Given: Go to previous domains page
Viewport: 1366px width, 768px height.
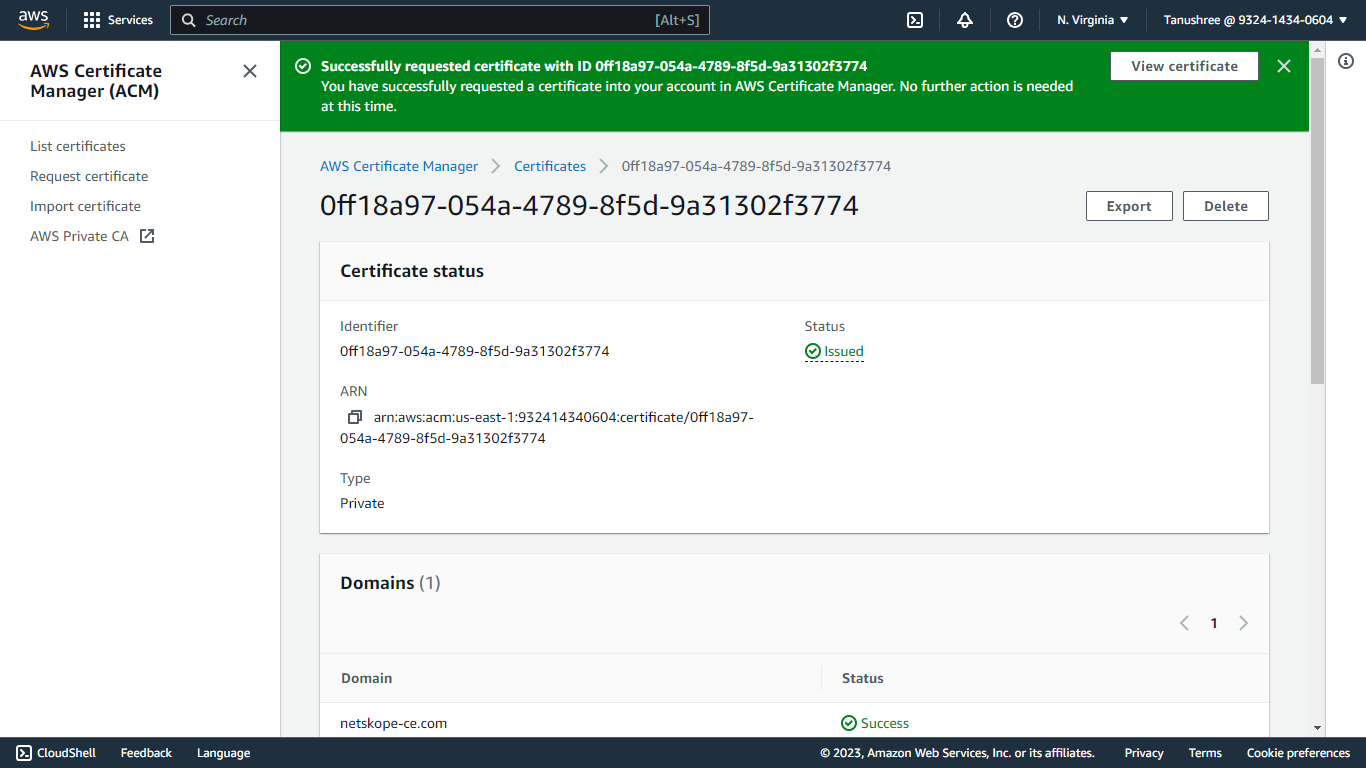Looking at the screenshot, I should click(1184, 623).
